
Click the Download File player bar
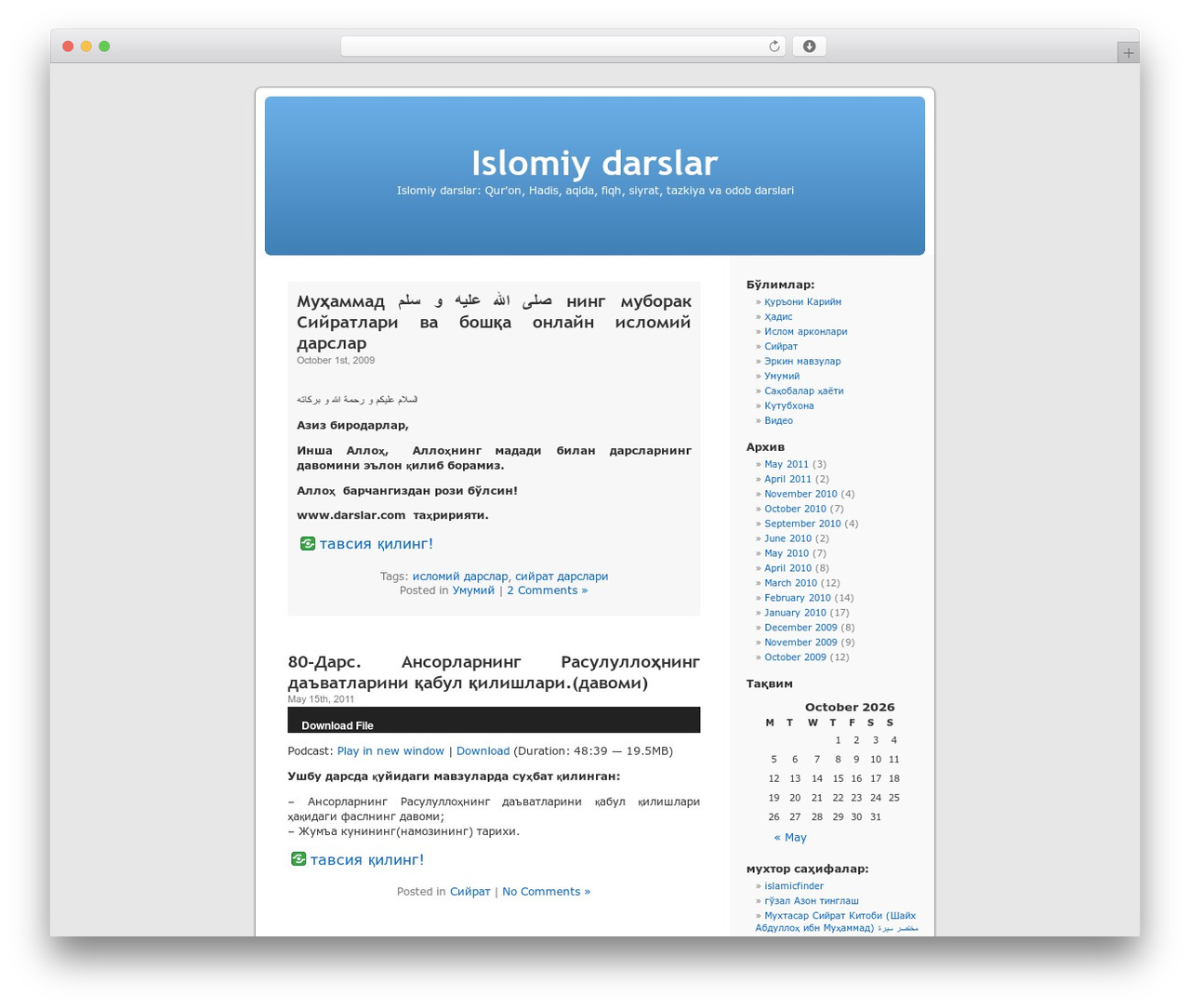494,720
